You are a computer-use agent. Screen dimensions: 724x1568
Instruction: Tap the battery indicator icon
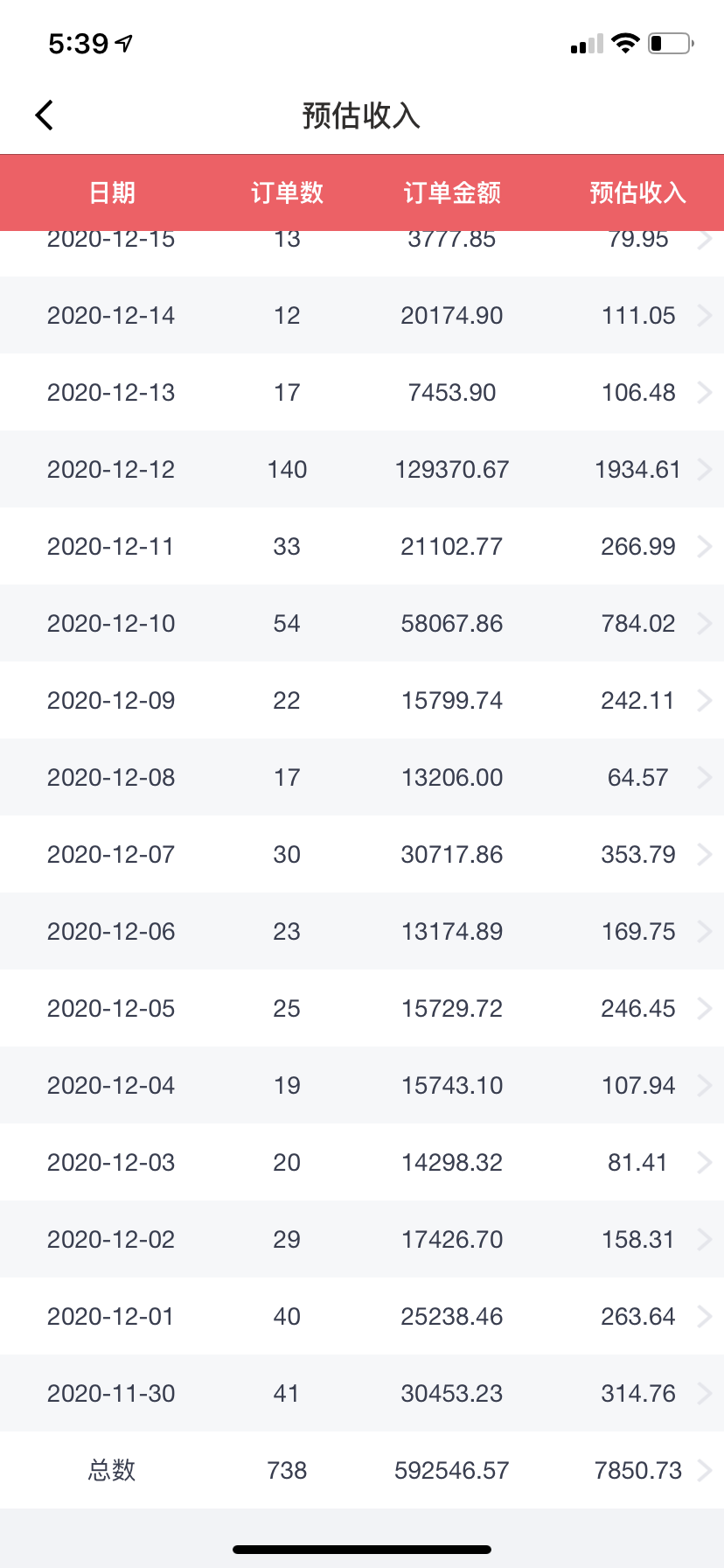(x=671, y=43)
